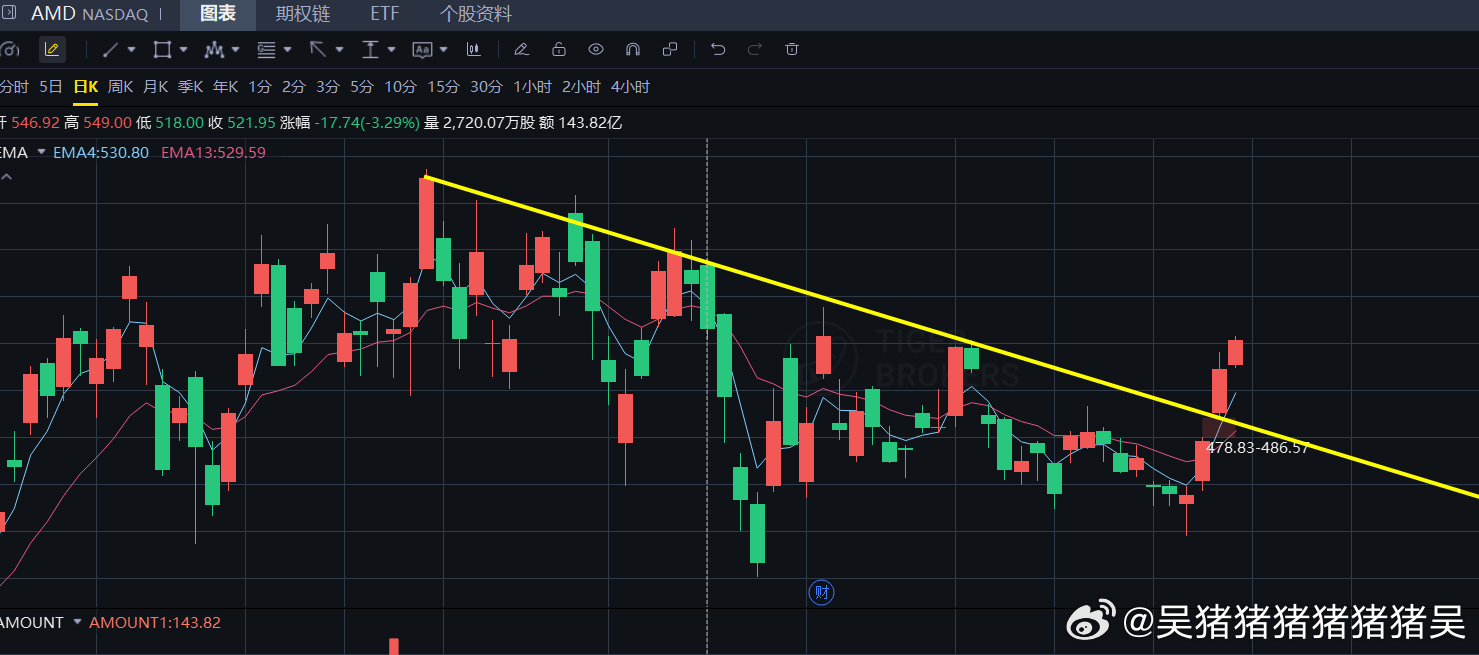This screenshot has height=655, width=1479.
Task: Open the 个股资料 tab
Action: [476, 14]
